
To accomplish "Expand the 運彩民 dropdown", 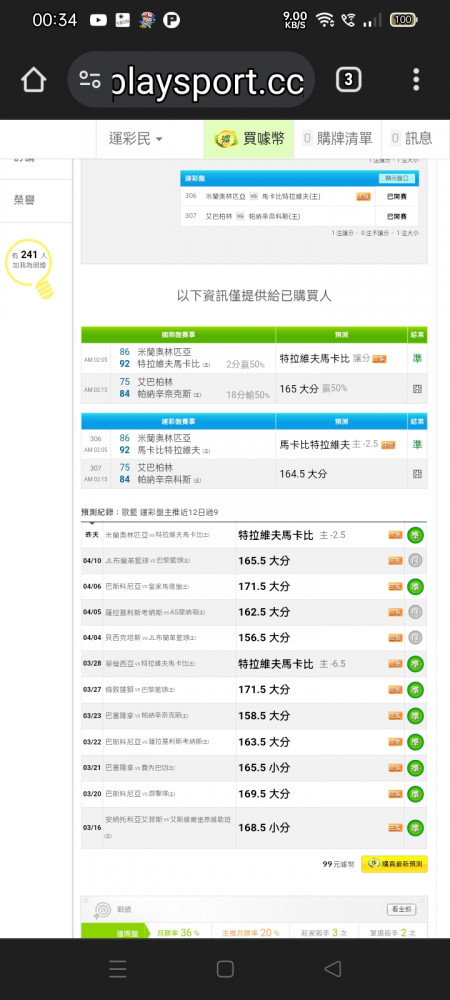I will click(x=135, y=138).
